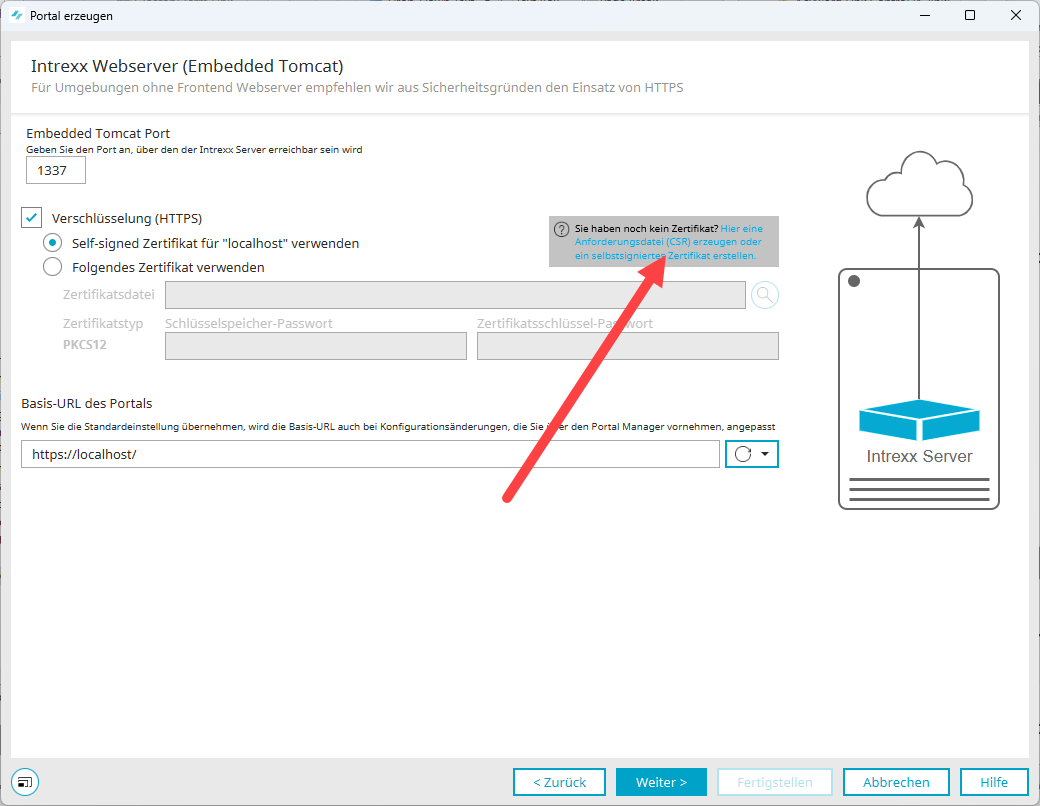The width and height of the screenshot is (1040, 806).
Task: Click the Basis-URL des Portals label
Action: click(87, 403)
